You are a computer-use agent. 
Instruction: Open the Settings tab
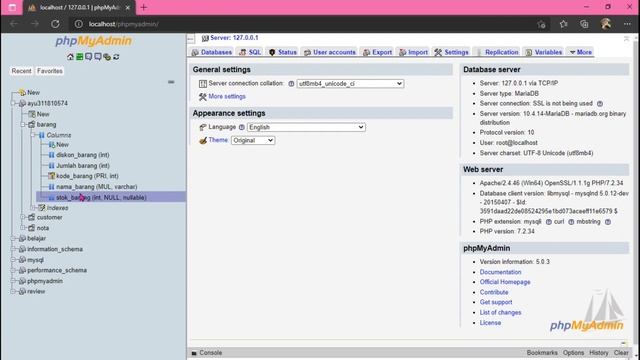click(451, 52)
